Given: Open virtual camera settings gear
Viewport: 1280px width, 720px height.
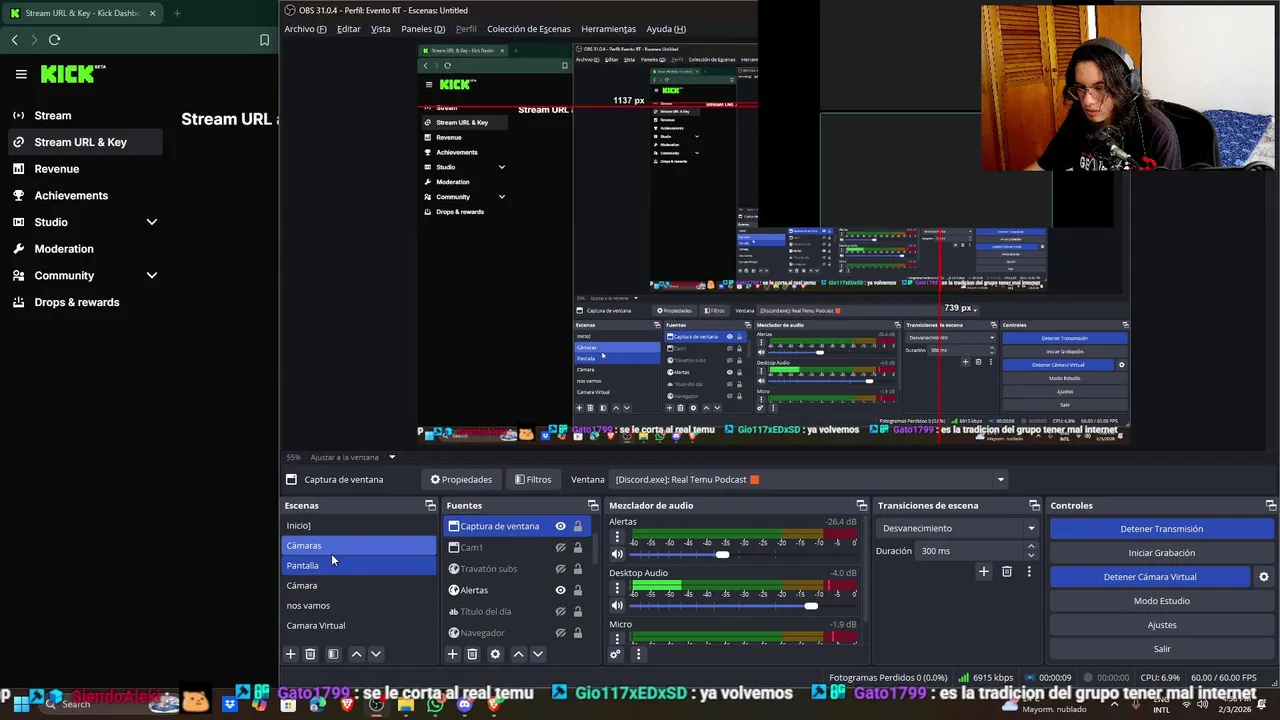Looking at the screenshot, I should pyautogui.click(x=1264, y=577).
